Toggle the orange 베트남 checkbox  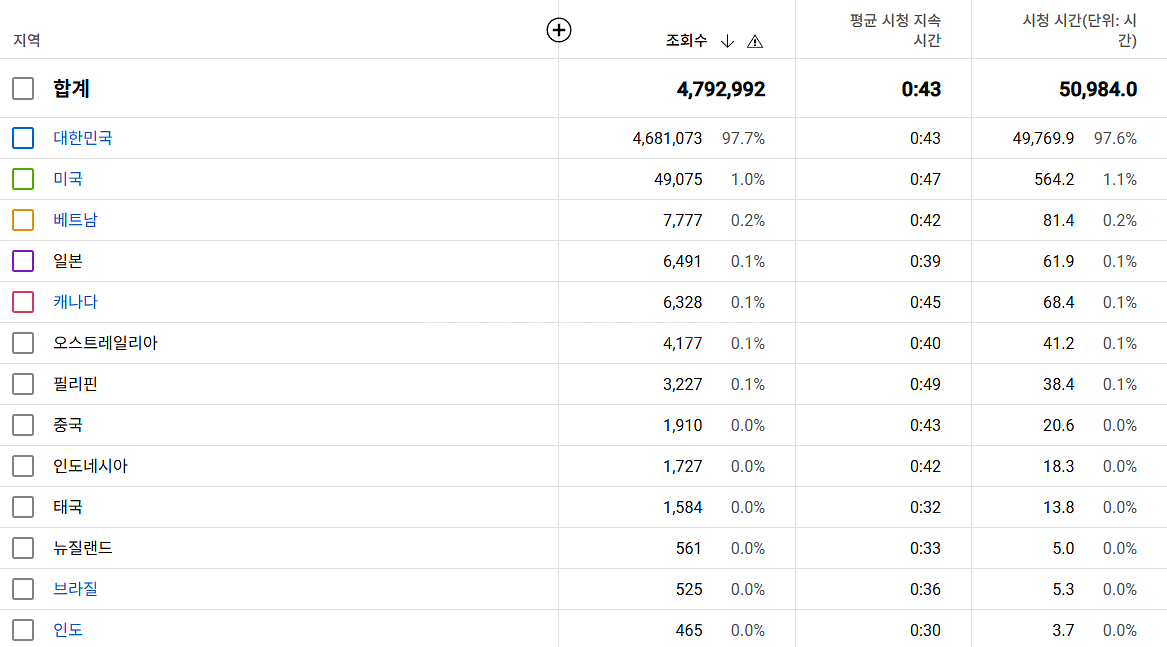(x=23, y=220)
